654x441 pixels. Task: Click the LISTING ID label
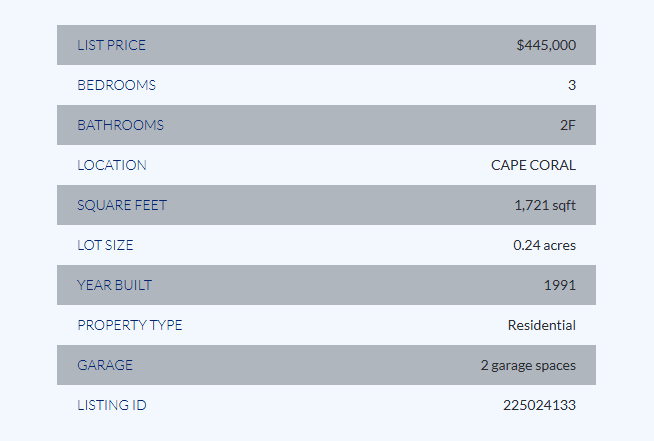coord(112,406)
